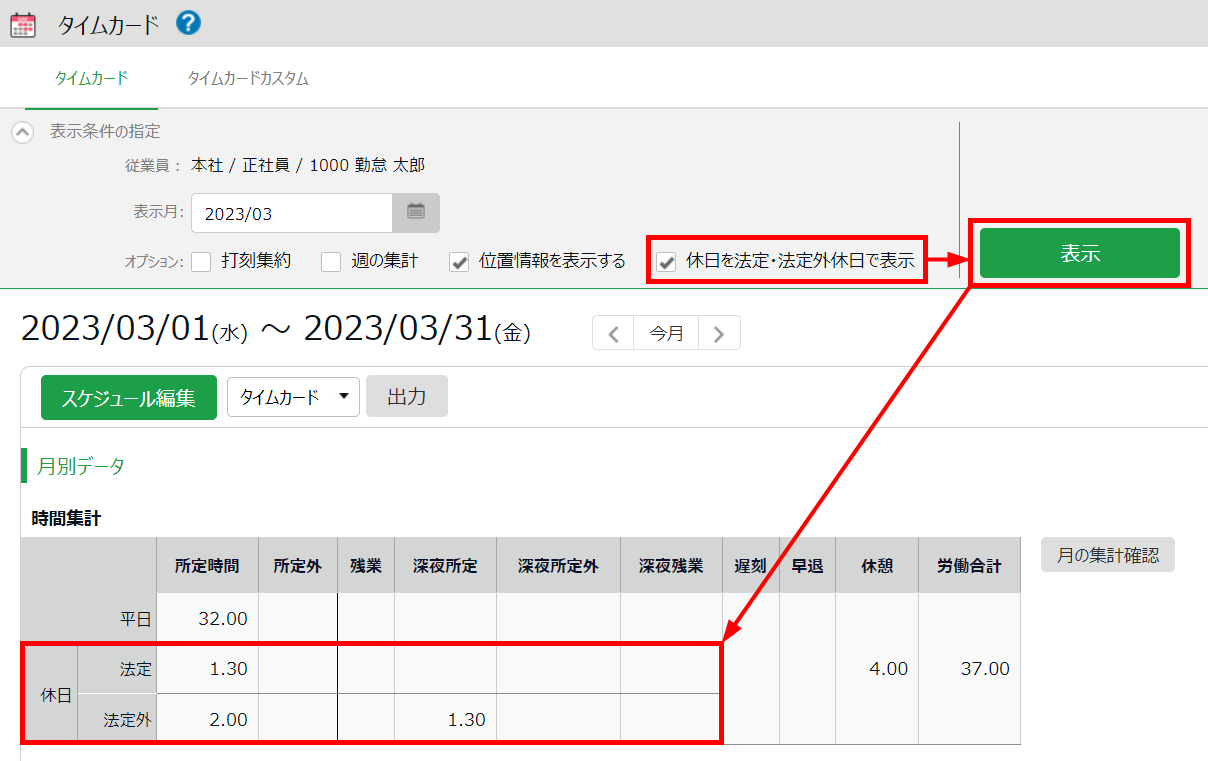
Task: Click the 表示月 input field showing 2023/03
Action: coord(291,213)
